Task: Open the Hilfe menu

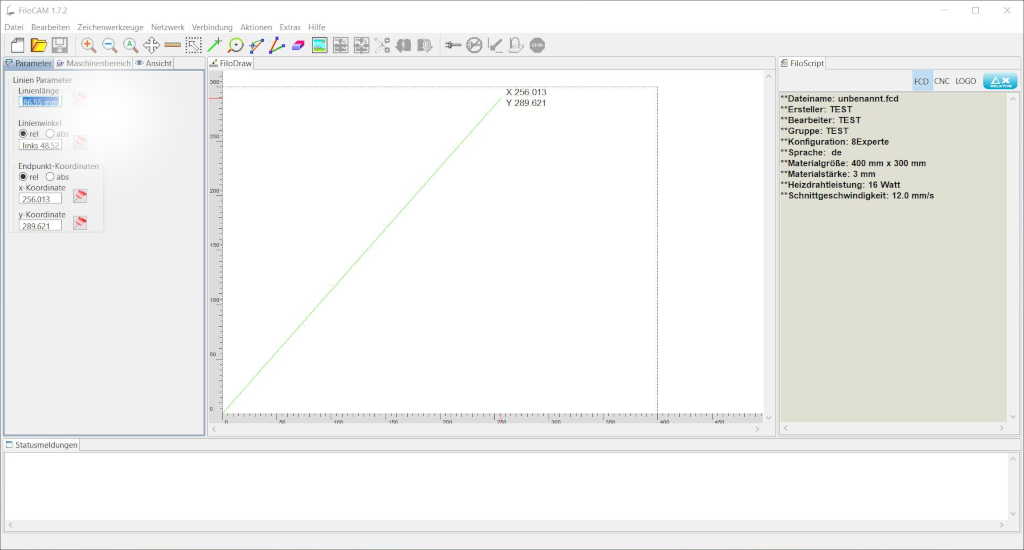Action: coord(317,27)
